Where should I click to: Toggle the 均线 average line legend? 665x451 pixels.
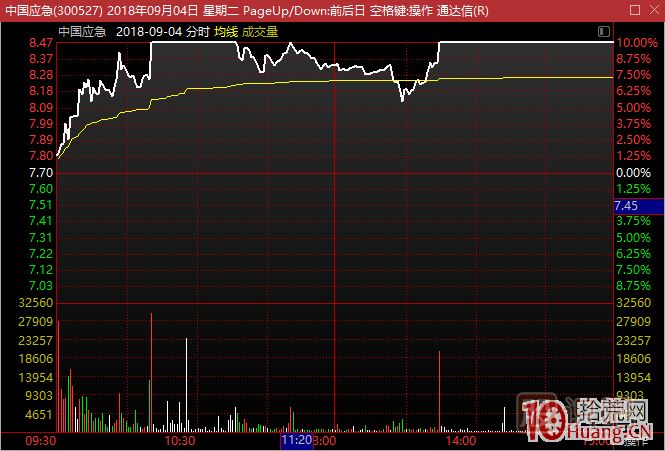click(x=226, y=32)
